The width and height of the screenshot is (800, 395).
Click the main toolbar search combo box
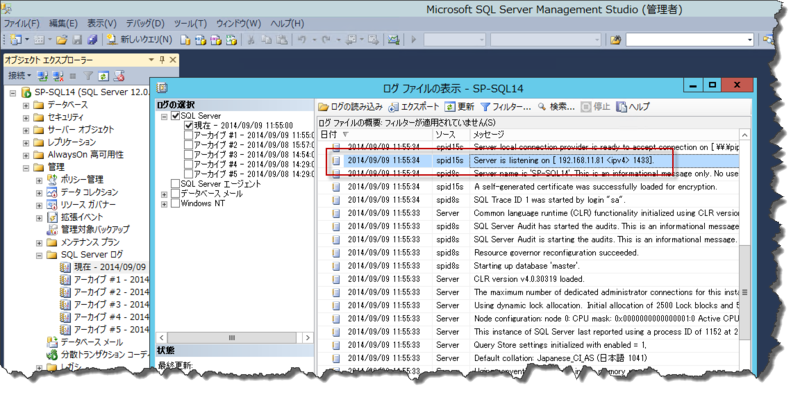pyautogui.click(x=689, y=39)
